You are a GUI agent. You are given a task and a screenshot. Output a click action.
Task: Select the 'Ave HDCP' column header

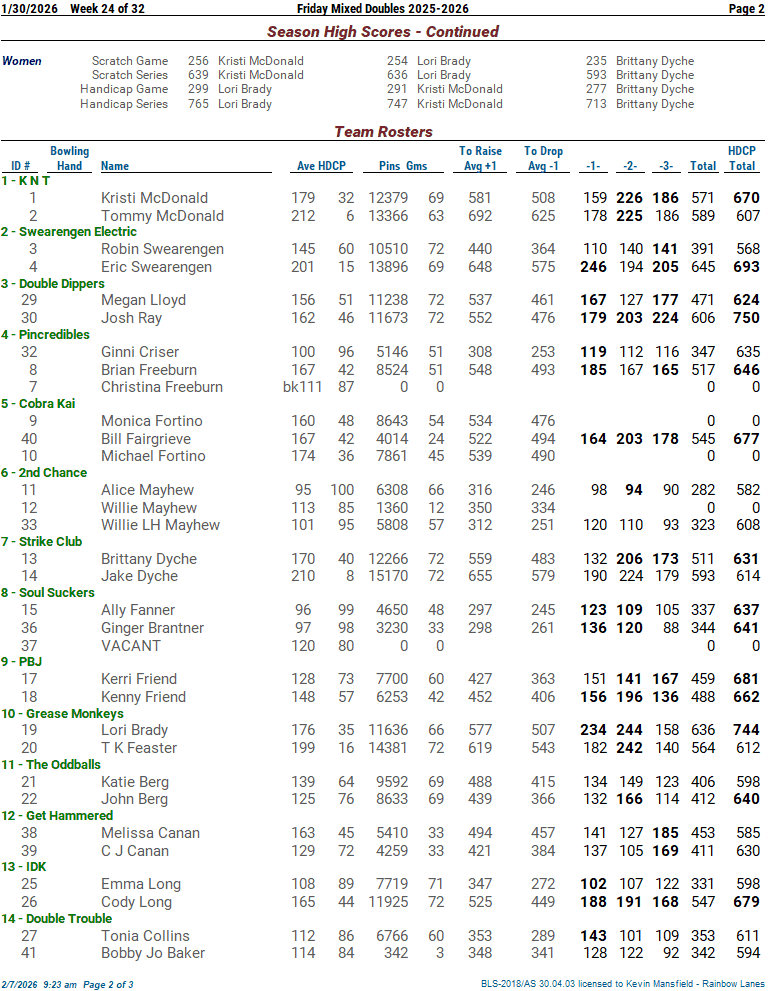pos(321,166)
